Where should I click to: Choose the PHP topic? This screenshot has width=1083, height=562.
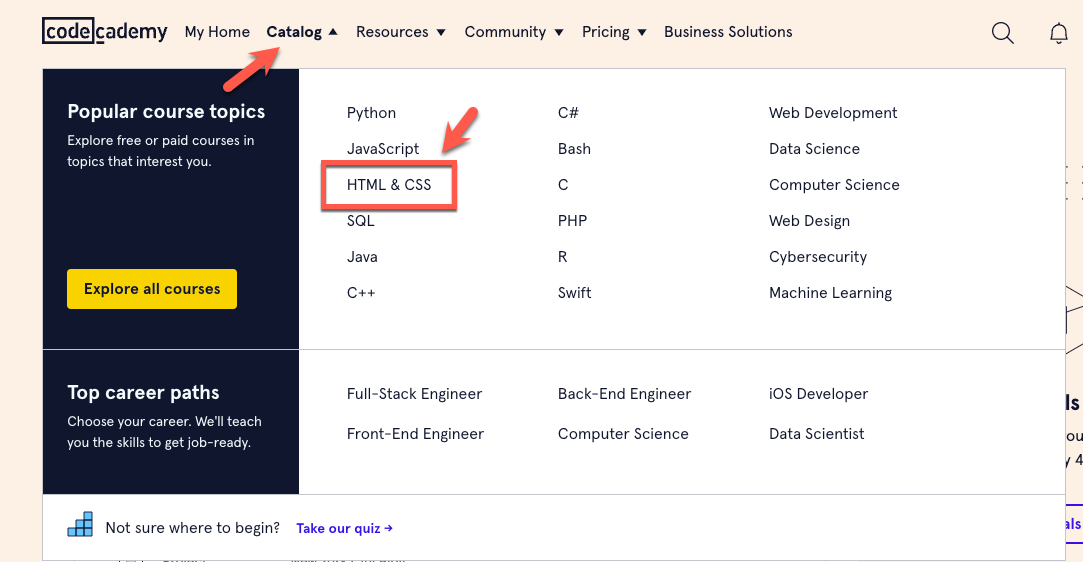[x=573, y=221]
